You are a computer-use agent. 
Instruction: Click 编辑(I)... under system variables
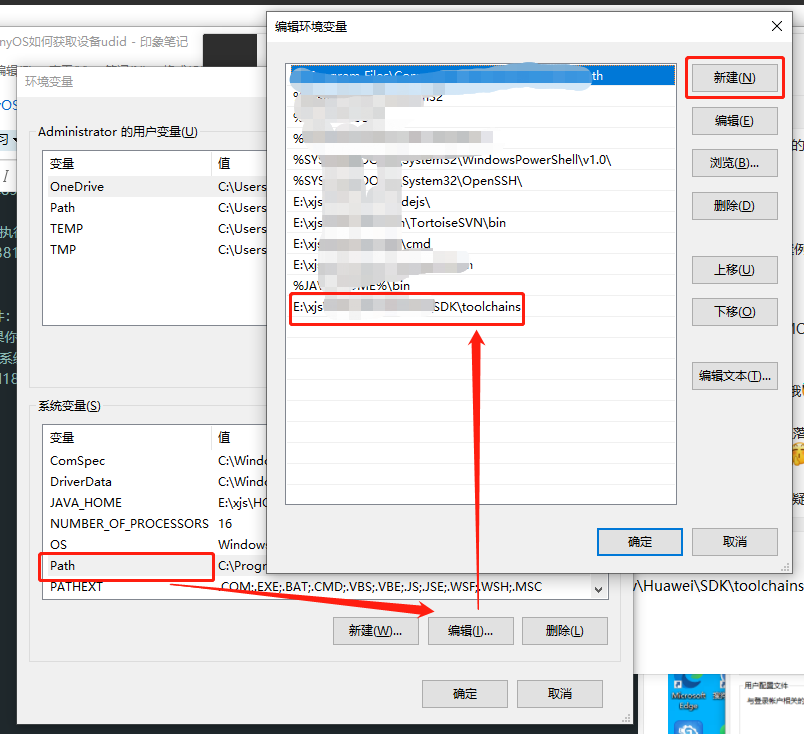[470, 631]
